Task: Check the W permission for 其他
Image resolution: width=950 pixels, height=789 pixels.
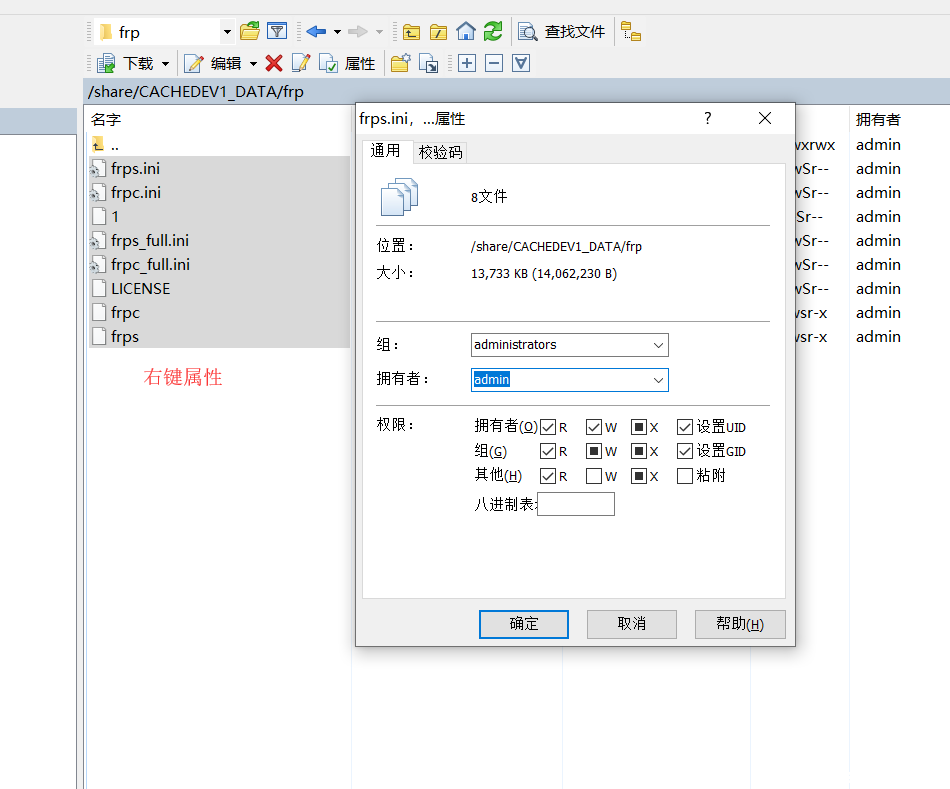Action: pyautogui.click(x=594, y=476)
